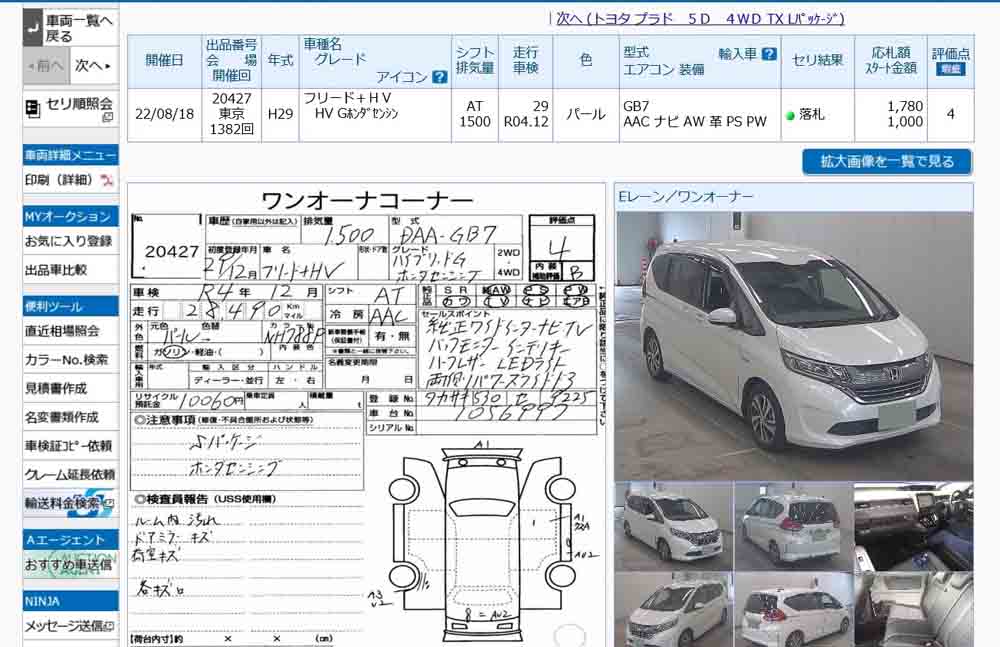
Task: Click the bid amount 1,780 cell
Action: tap(890, 114)
